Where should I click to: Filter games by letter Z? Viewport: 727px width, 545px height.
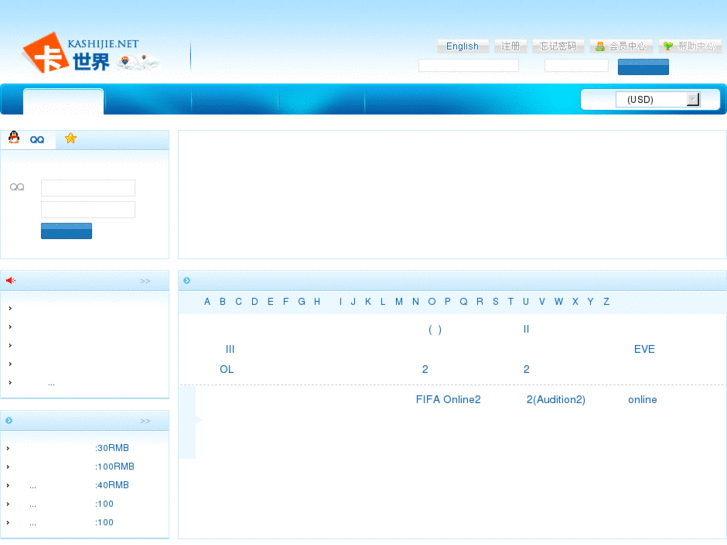pyautogui.click(x=606, y=301)
